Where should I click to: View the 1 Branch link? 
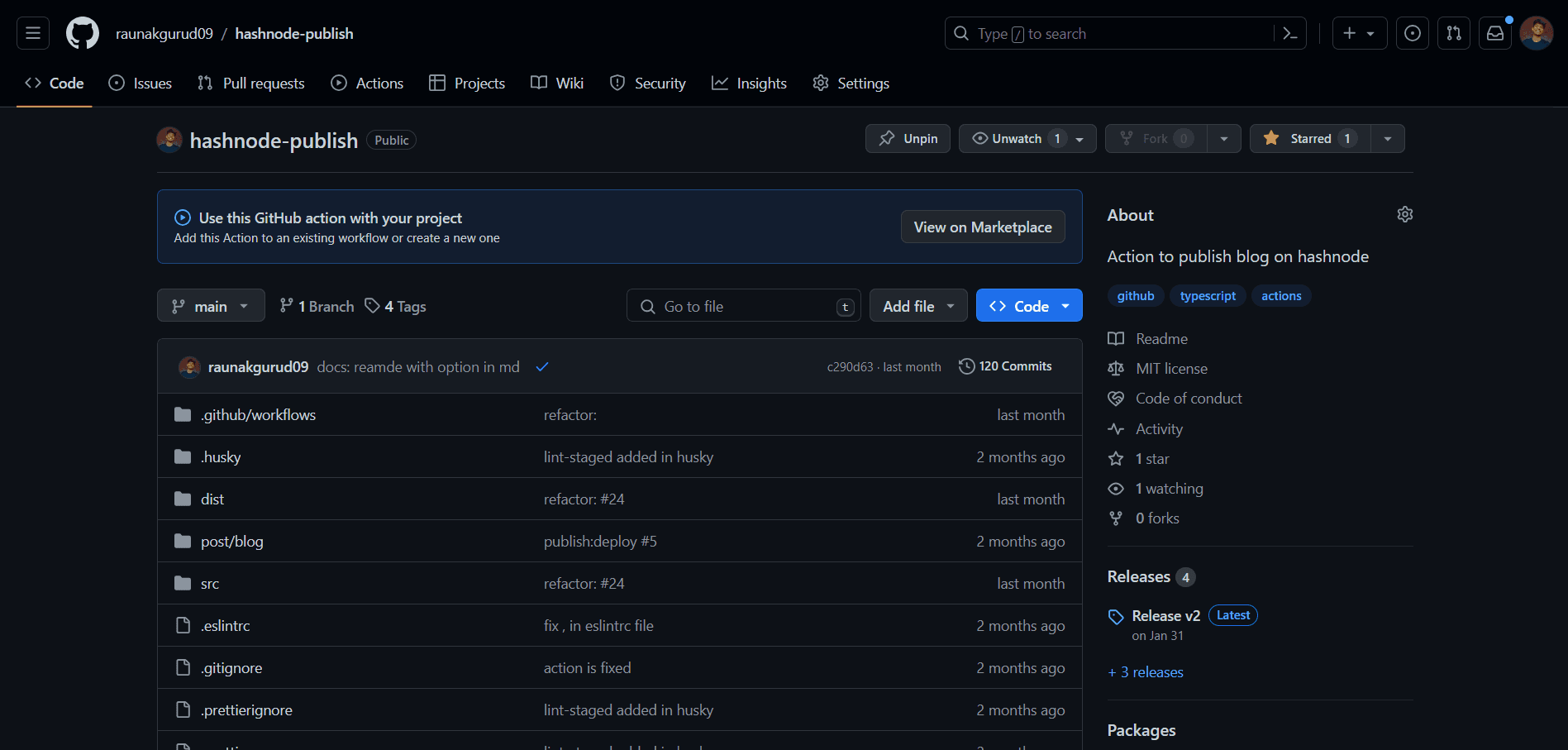coord(317,306)
